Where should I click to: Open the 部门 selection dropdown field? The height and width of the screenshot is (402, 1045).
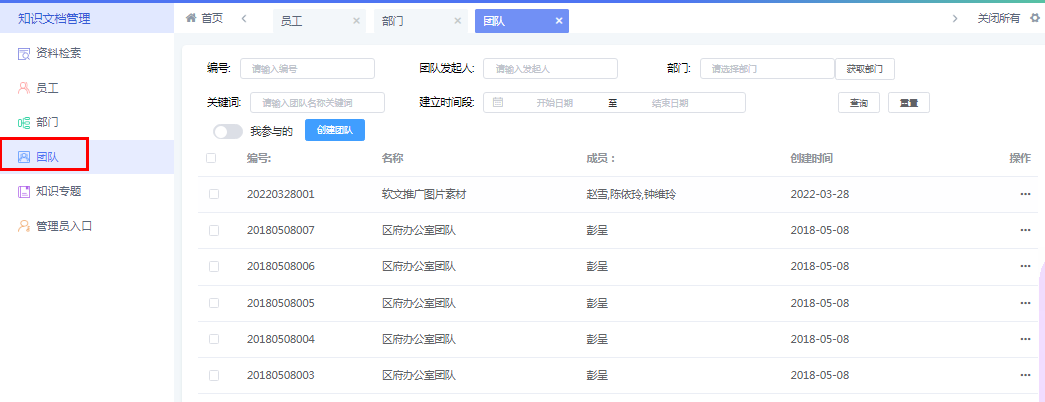(x=766, y=68)
